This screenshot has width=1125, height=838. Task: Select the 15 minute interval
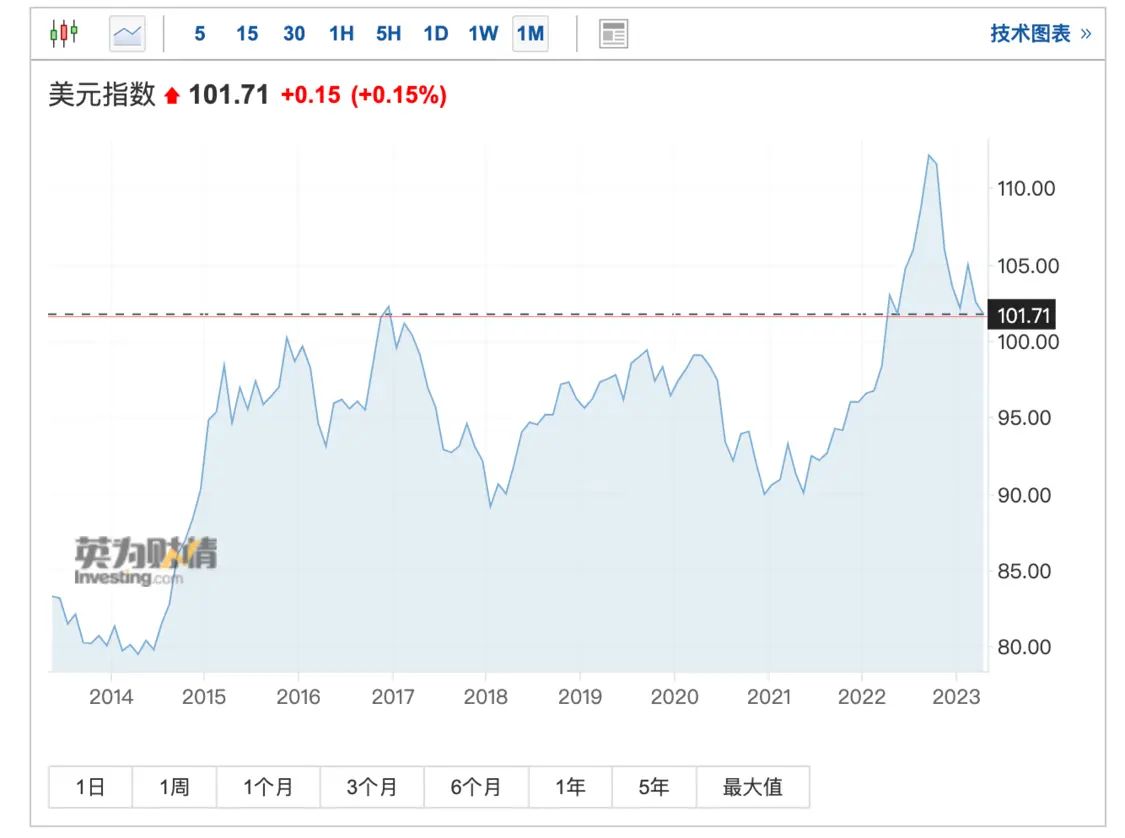(247, 34)
